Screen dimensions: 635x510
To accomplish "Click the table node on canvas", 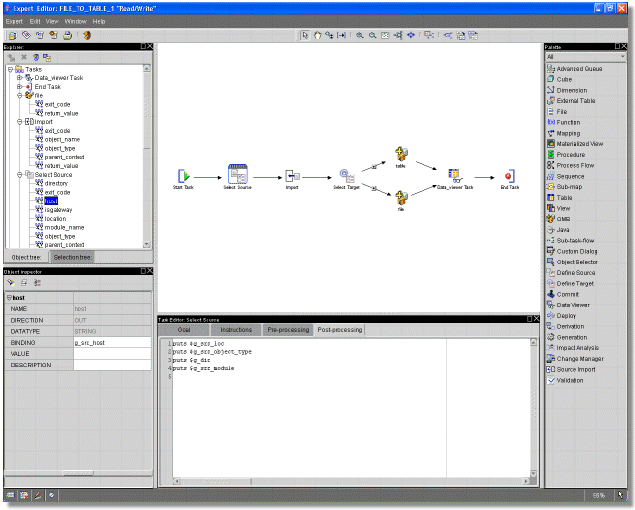I will 401,158.
